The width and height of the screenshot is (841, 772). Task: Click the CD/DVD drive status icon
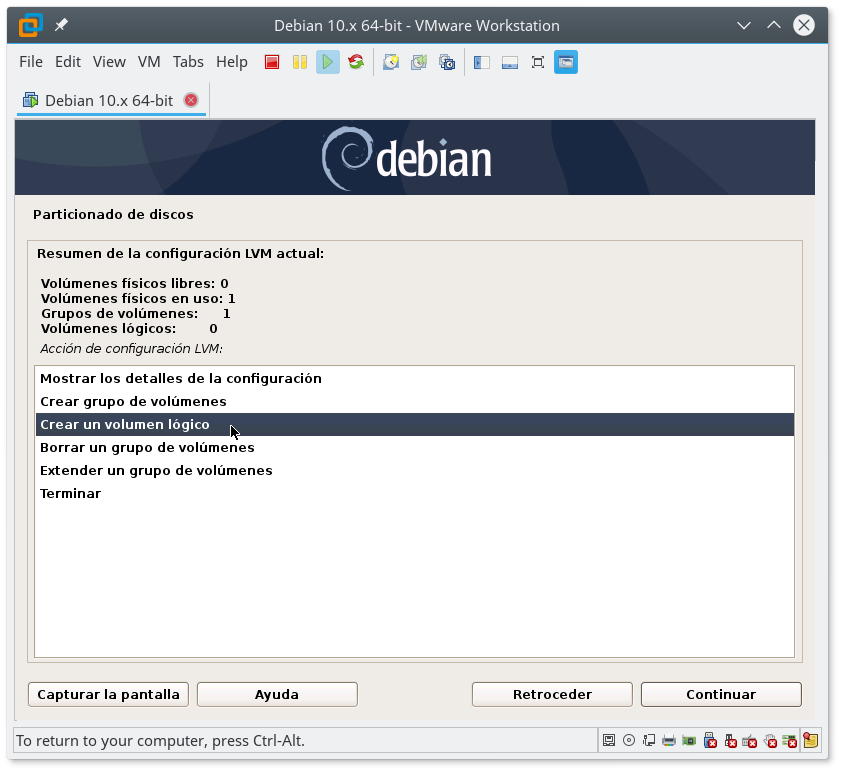(x=629, y=741)
